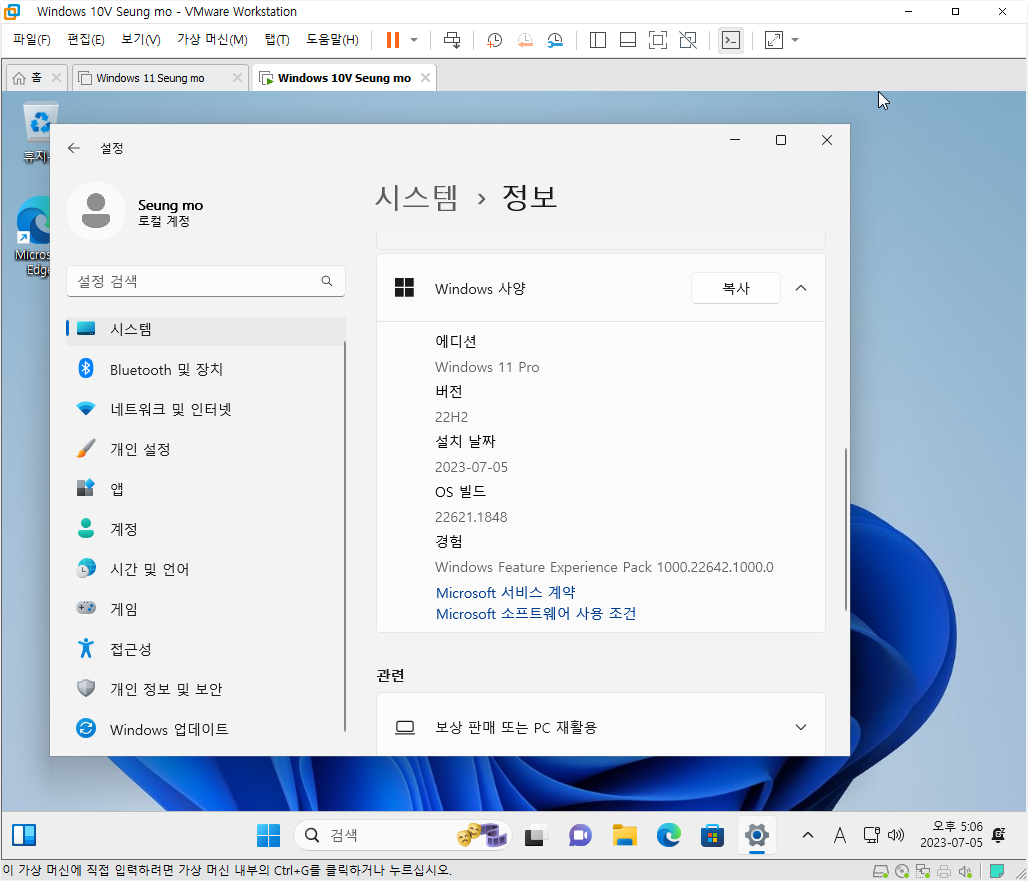Open the Windows Start menu
1028x881 pixels.
pos(268,835)
